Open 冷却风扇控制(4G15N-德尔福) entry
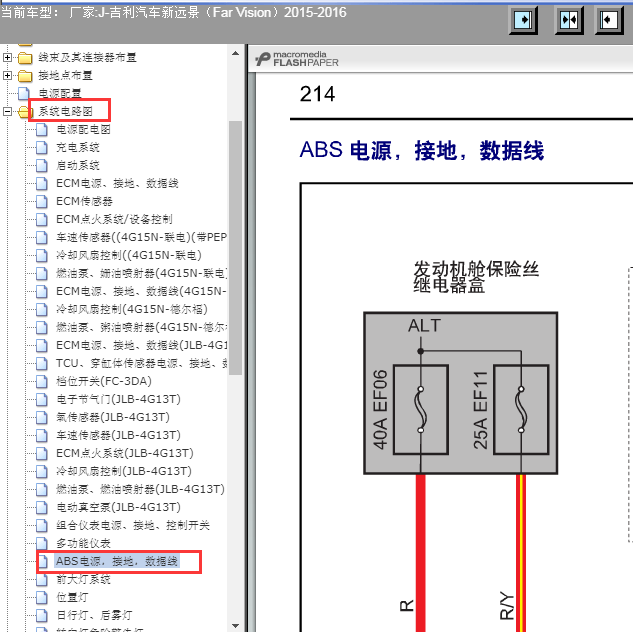Screen dimensions: 633x632 tap(132, 310)
